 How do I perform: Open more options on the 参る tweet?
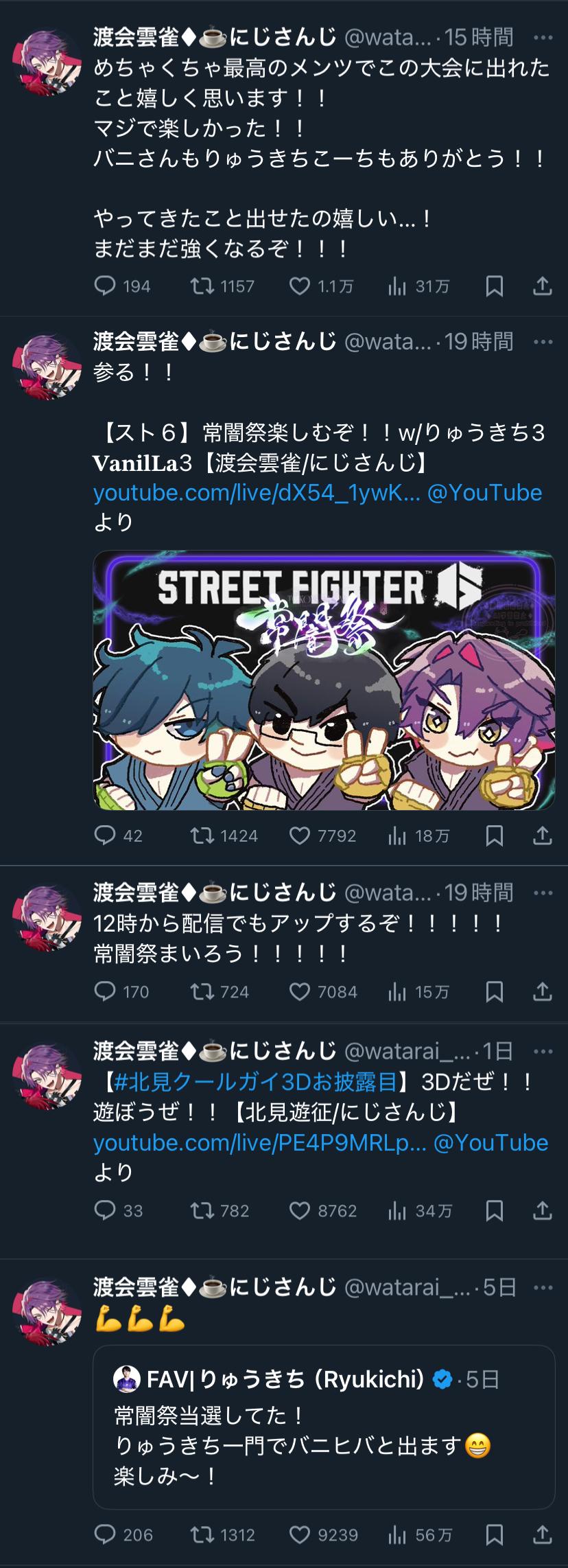tap(543, 342)
